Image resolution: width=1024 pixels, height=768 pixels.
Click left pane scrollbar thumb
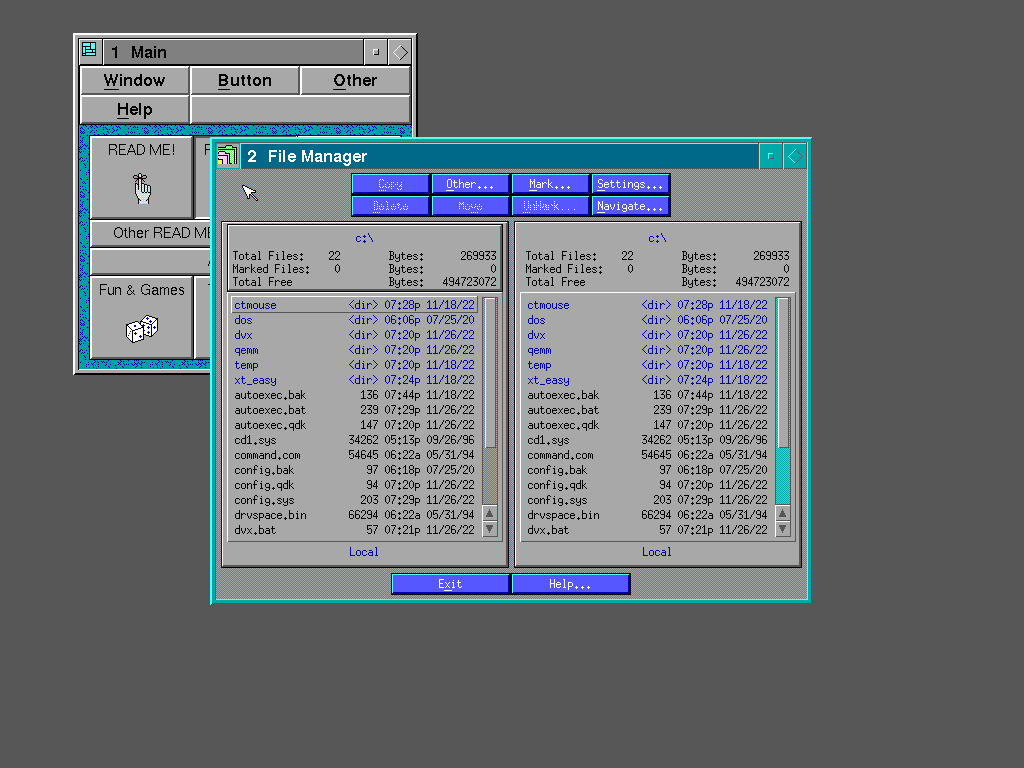coord(490,373)
